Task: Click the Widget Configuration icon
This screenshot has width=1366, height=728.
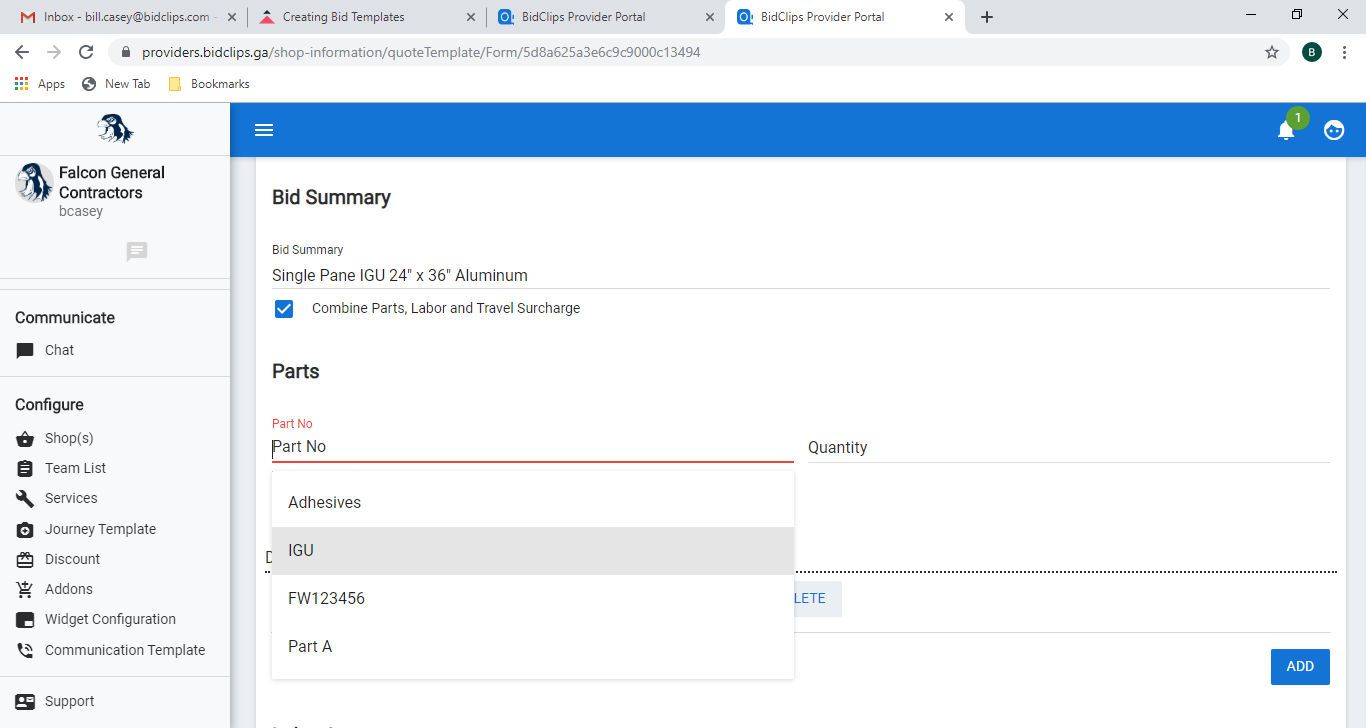Action: (25, 619)
